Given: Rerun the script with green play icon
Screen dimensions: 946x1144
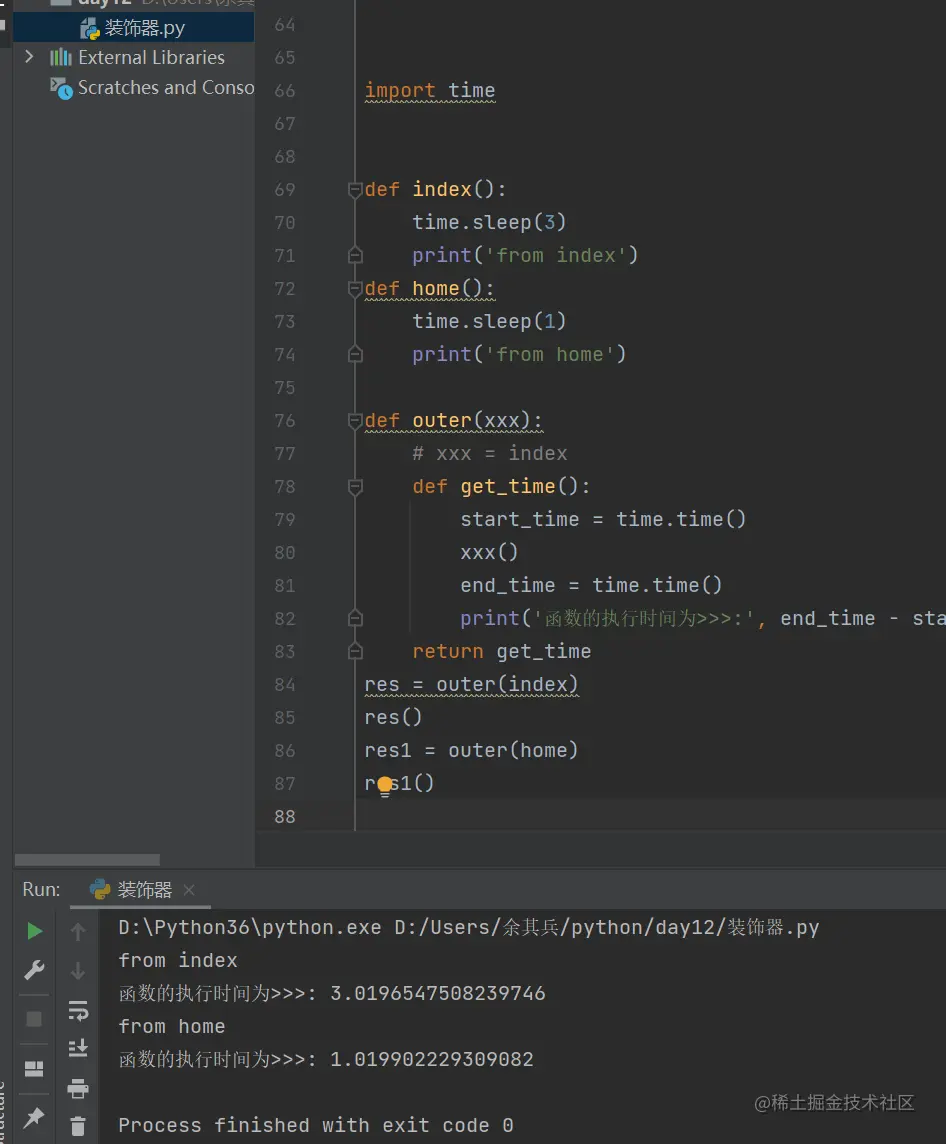Looking at the screenshot, I should [x=34, y=931].
